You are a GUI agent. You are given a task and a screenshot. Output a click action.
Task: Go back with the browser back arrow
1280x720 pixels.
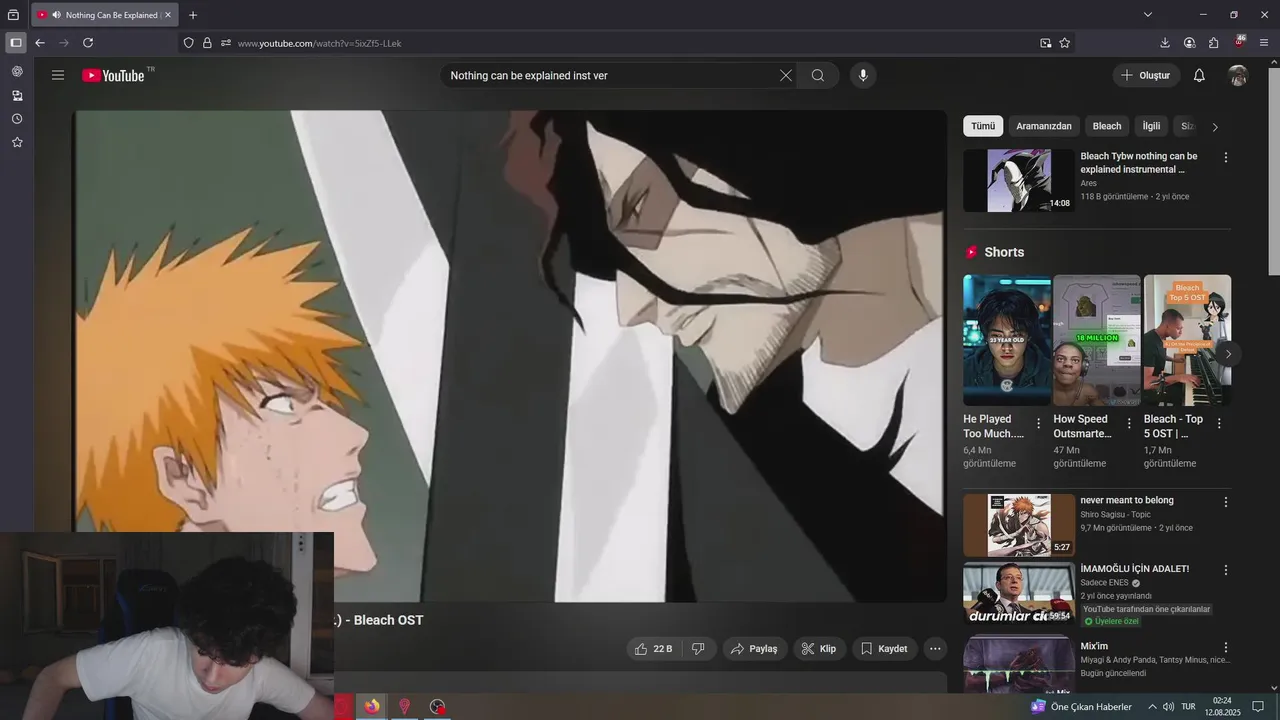(40, 43)
